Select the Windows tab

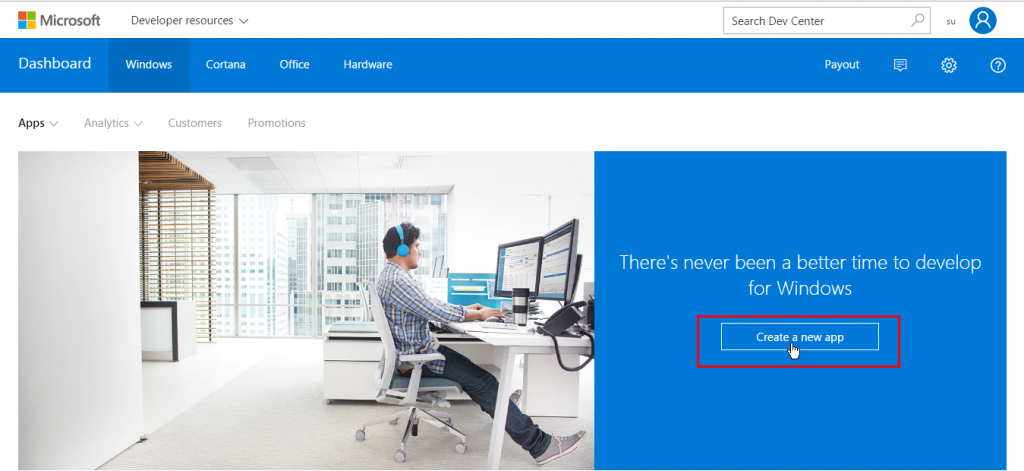click(149, 65)
